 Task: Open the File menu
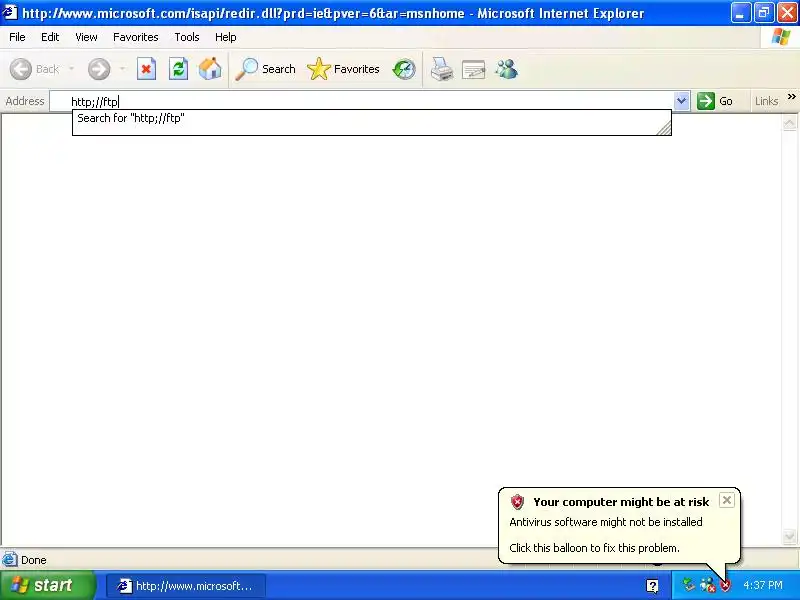tap(17, 37)
